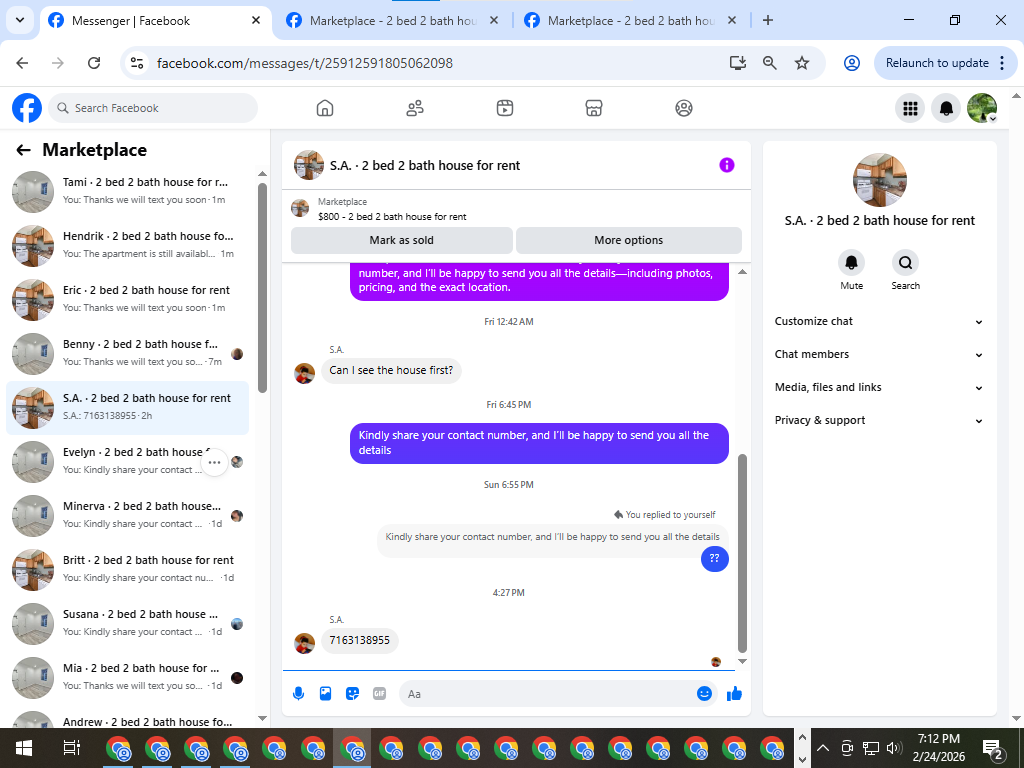
Task: Bookmark this page star icon
Action: [x=802, y=63]
